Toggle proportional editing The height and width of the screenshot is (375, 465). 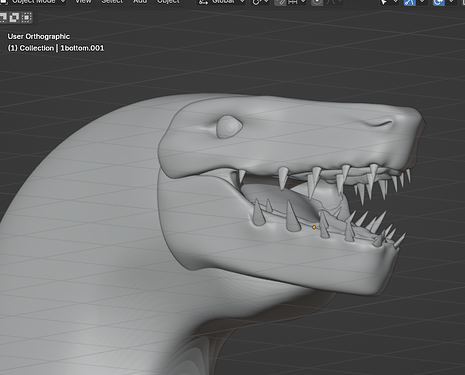pyautogui.click(x=317, y=2)
